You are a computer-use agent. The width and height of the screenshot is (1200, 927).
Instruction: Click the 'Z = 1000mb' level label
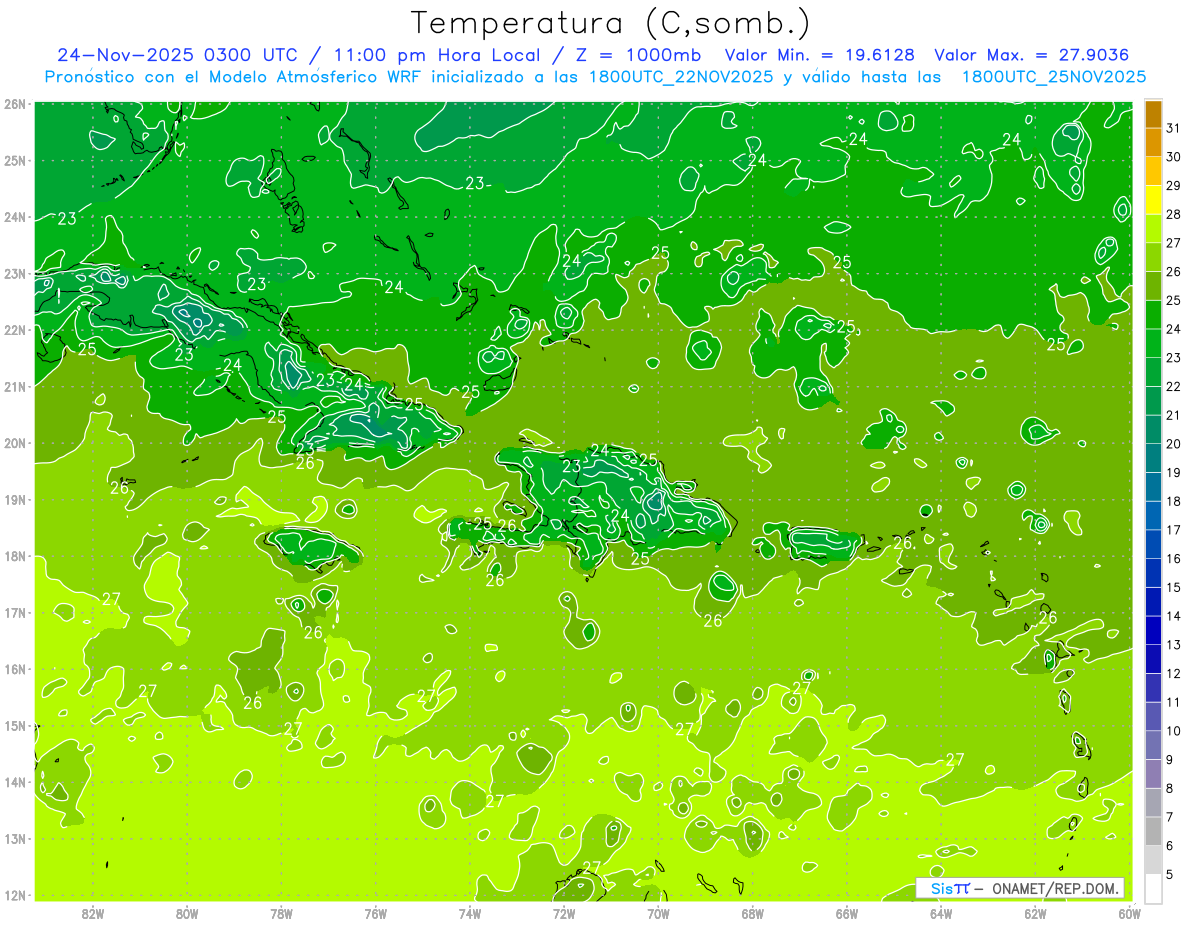(641, 55)
